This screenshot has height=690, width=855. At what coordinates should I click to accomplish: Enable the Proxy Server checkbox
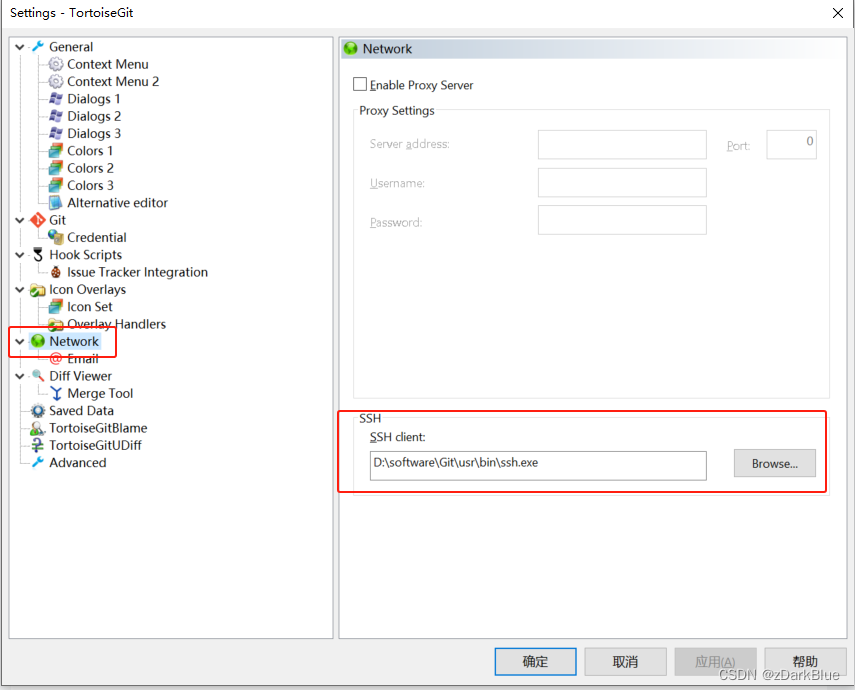[360, 85]
